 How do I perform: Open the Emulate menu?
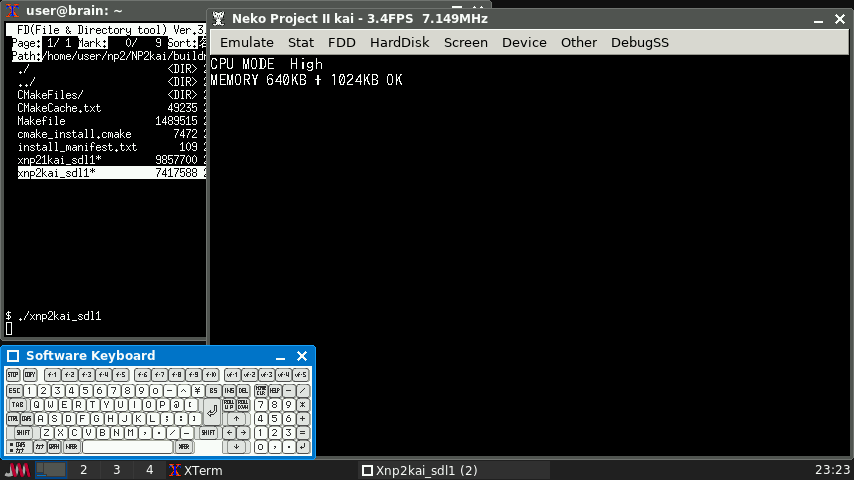click(x=246, y=42)
